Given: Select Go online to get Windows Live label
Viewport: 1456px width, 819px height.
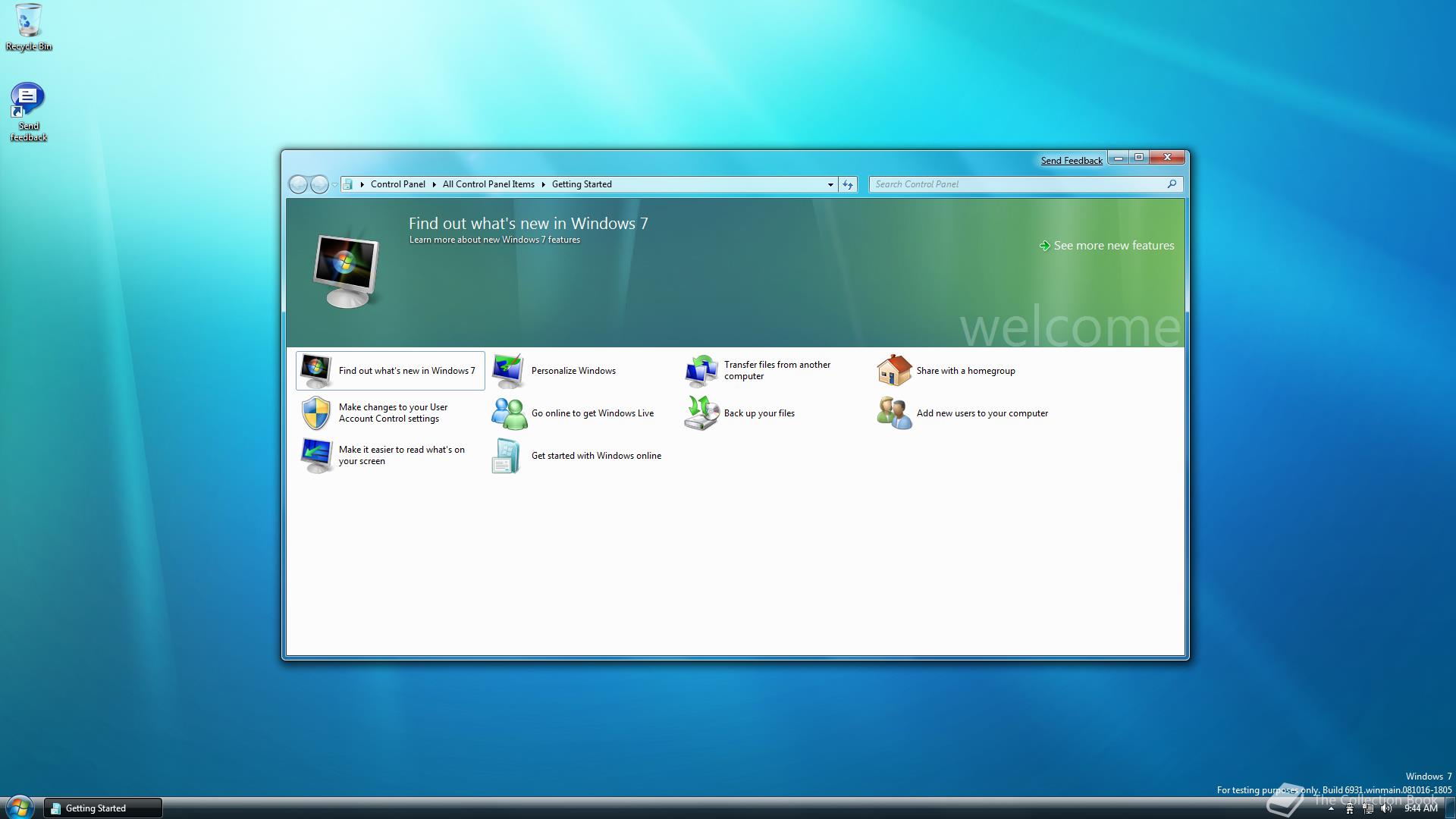Looking at the screenshot, I should [592, 413].
